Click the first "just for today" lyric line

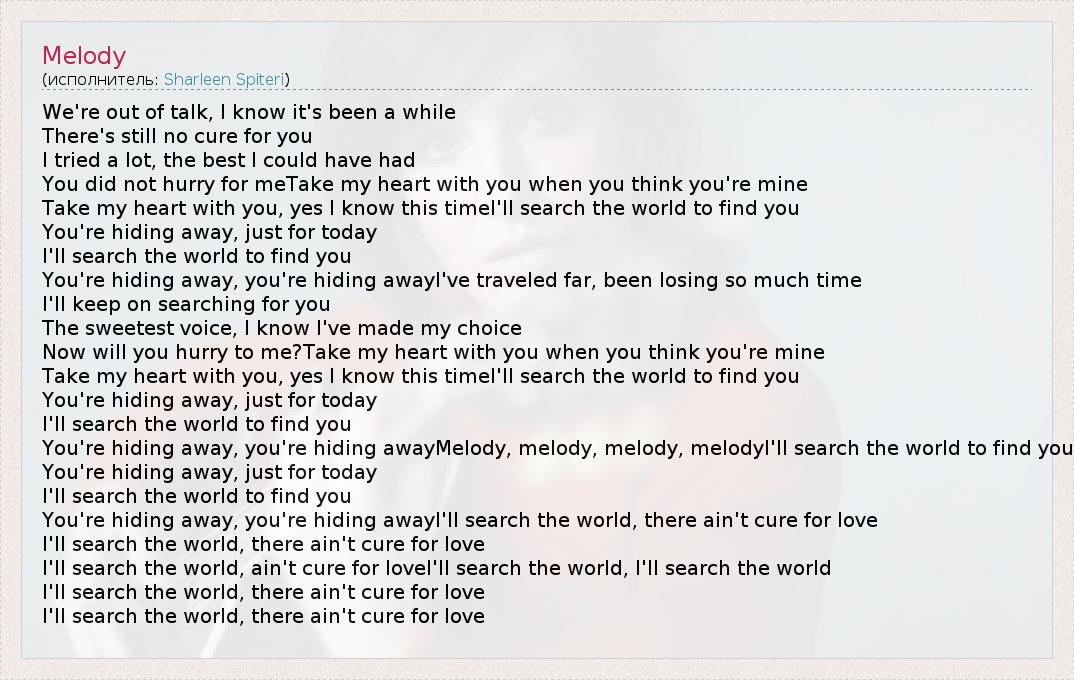(209, 232)
